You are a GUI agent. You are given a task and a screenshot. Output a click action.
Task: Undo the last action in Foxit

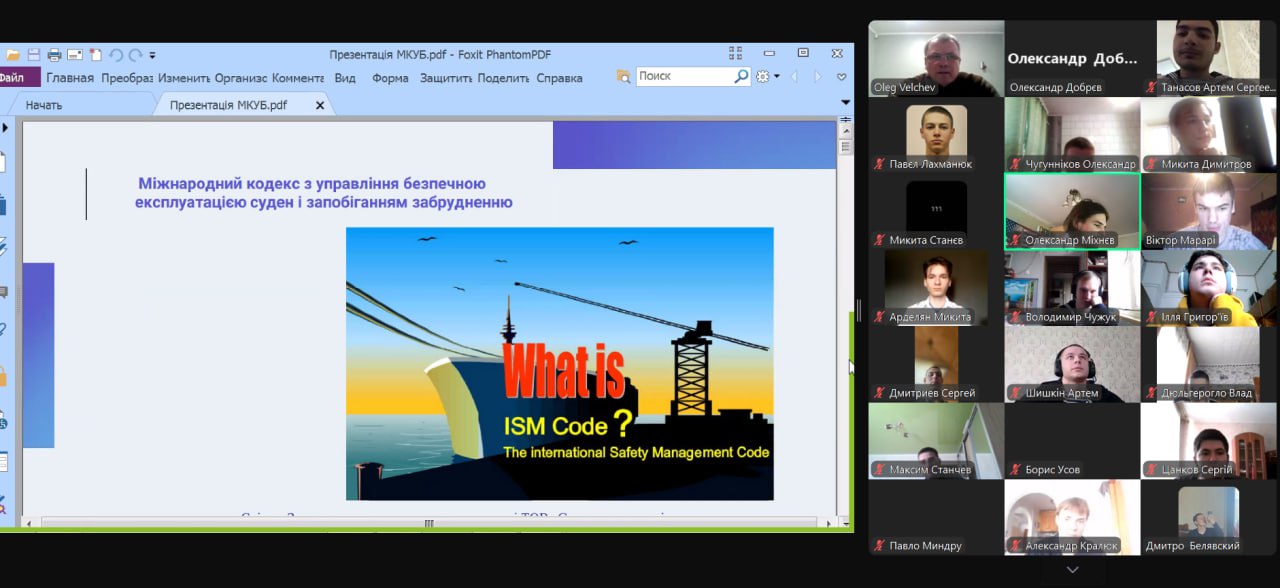[116, 55]
